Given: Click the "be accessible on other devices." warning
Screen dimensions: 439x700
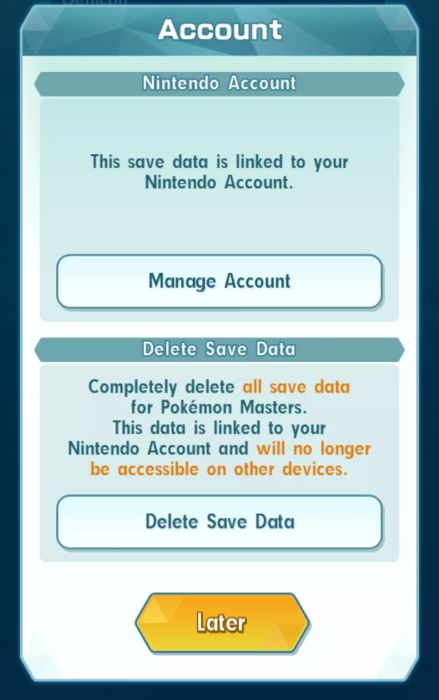Looking at the screenshot, I should (219, 469).
